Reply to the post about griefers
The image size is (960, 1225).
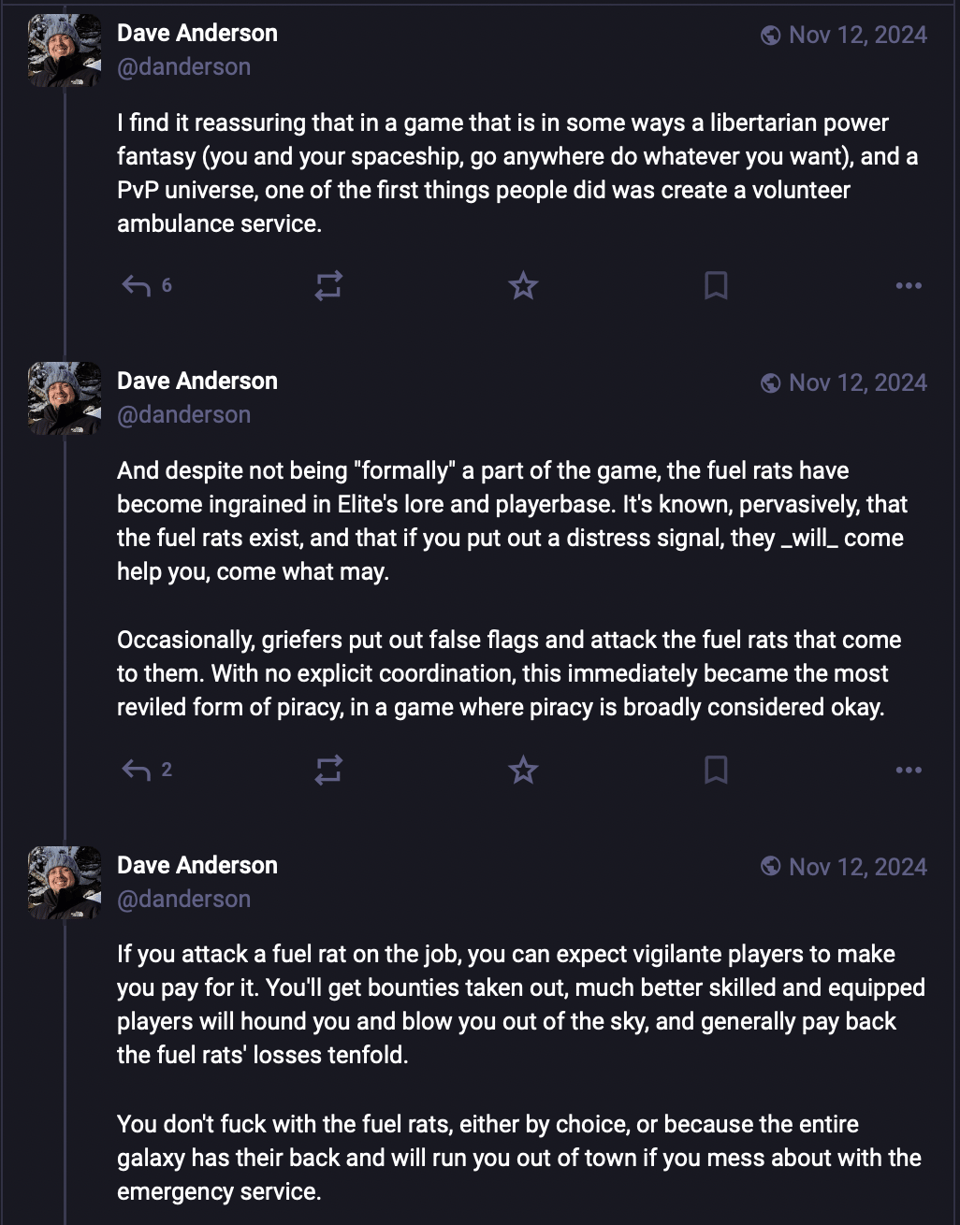point(136,770)
